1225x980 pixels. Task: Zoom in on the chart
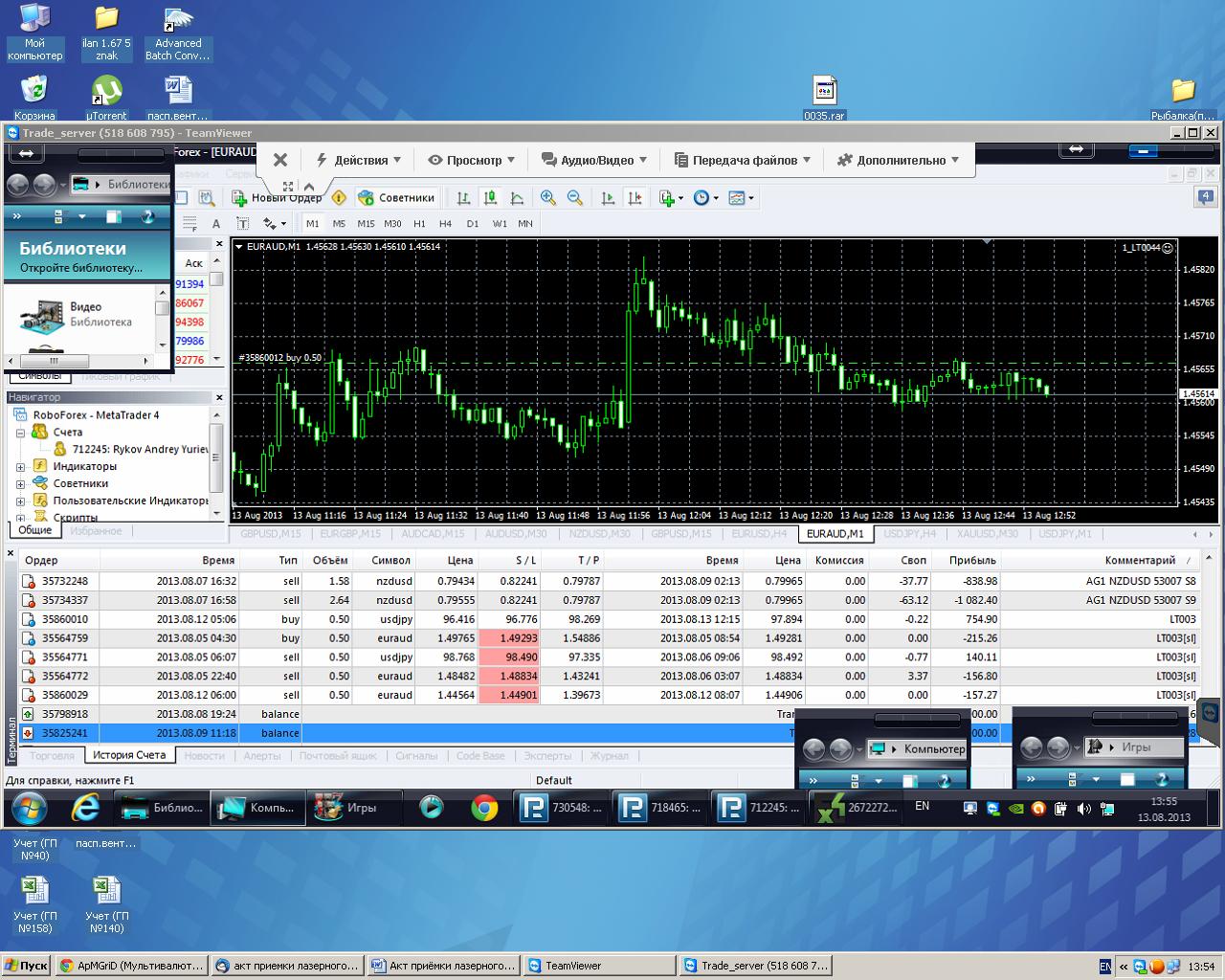(x=548, y=198)
